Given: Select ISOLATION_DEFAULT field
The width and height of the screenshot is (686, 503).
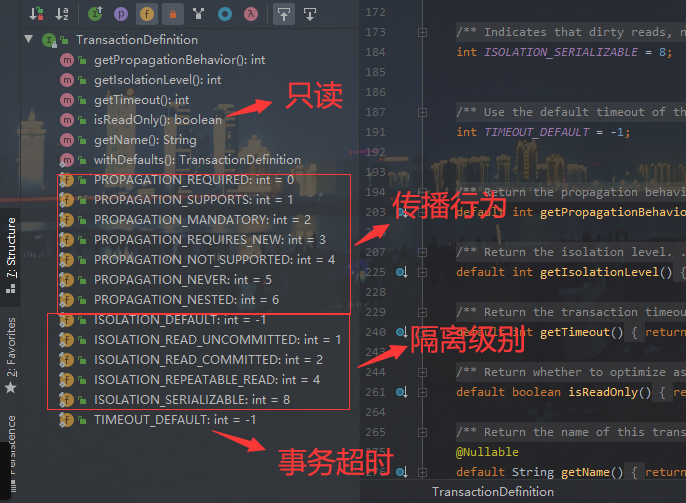Looking at the screenshot, I should tap(180, 320).
